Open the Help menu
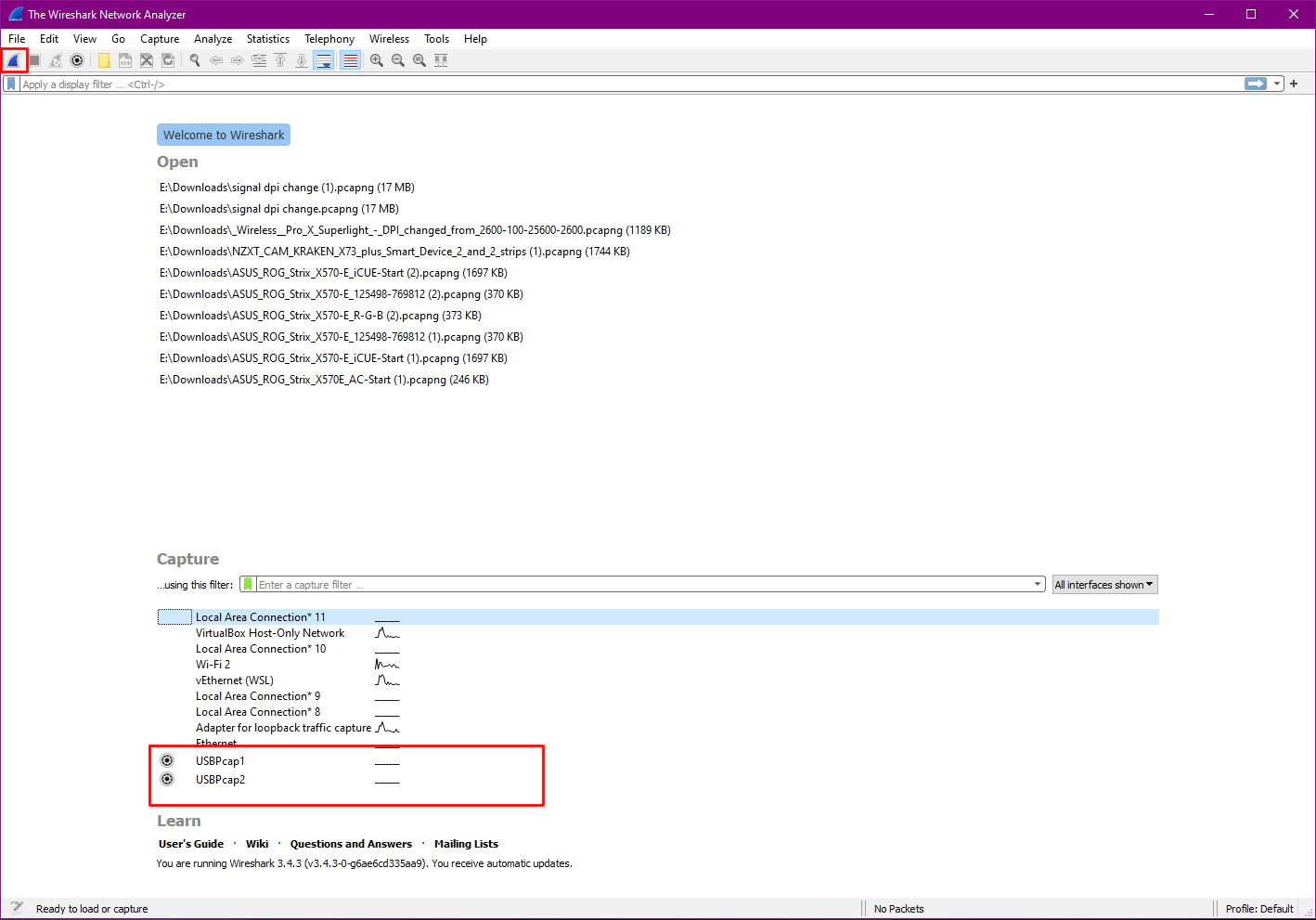 point(475,39)
